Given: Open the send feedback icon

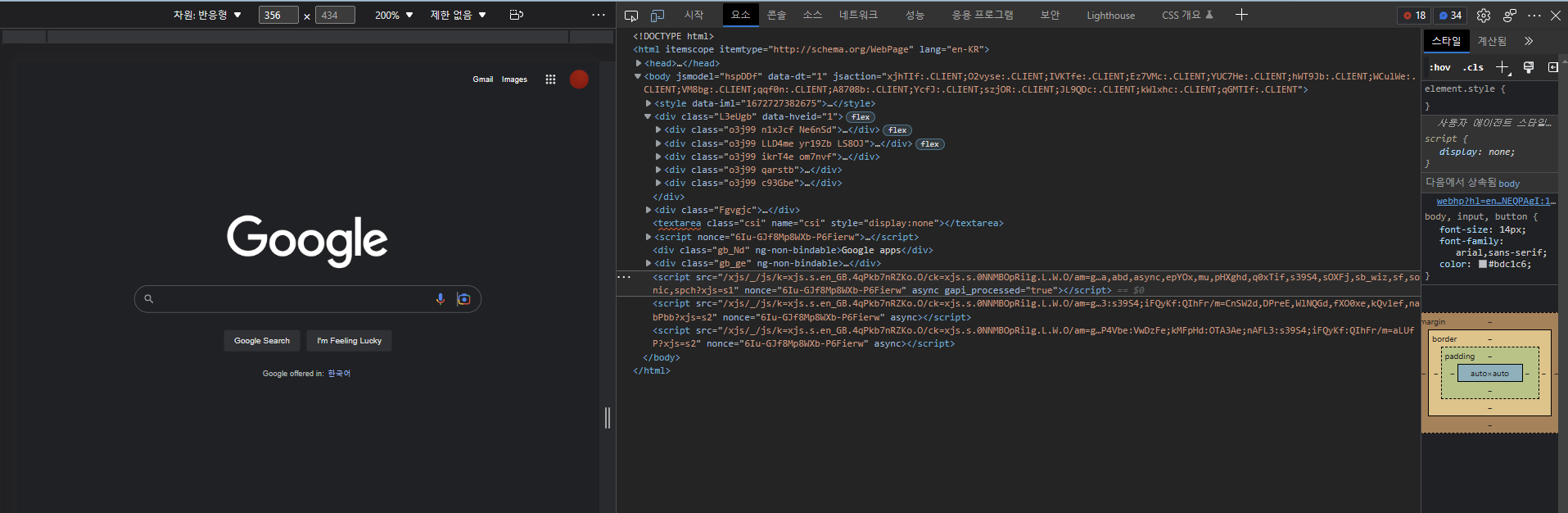Looking at the screenshot, I should pos(1510,15).
